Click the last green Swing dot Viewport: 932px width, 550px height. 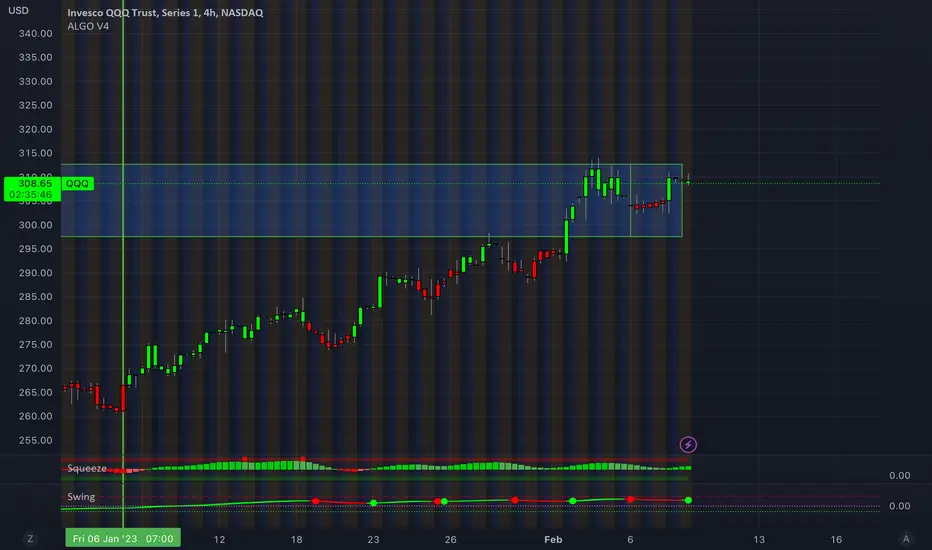[688, 501]
